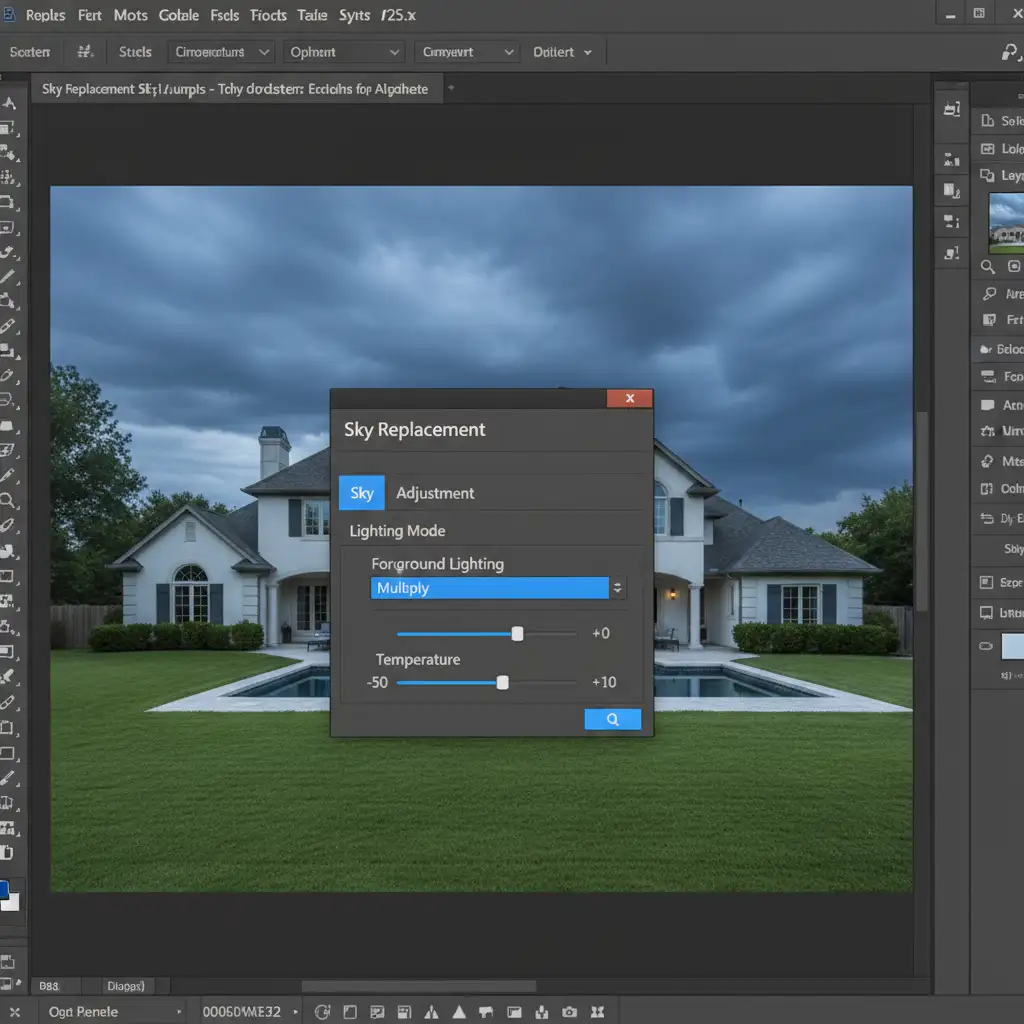Switch to the Adjustment tab in dialog
This screenshot has width=1024, height=1024.
[x=435, y=493]
